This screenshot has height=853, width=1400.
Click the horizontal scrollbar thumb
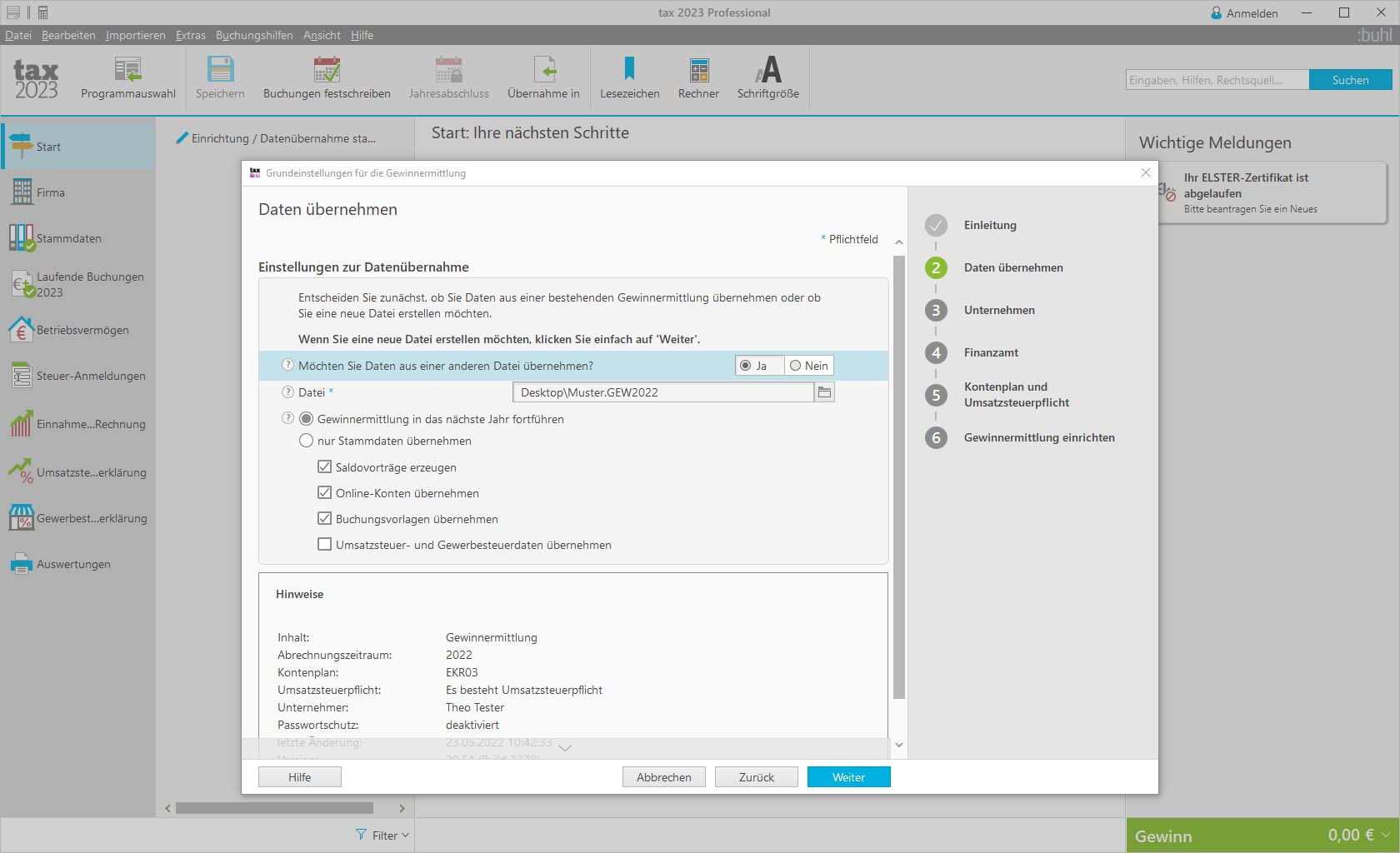pyautogui.click(x=274, y=808)
